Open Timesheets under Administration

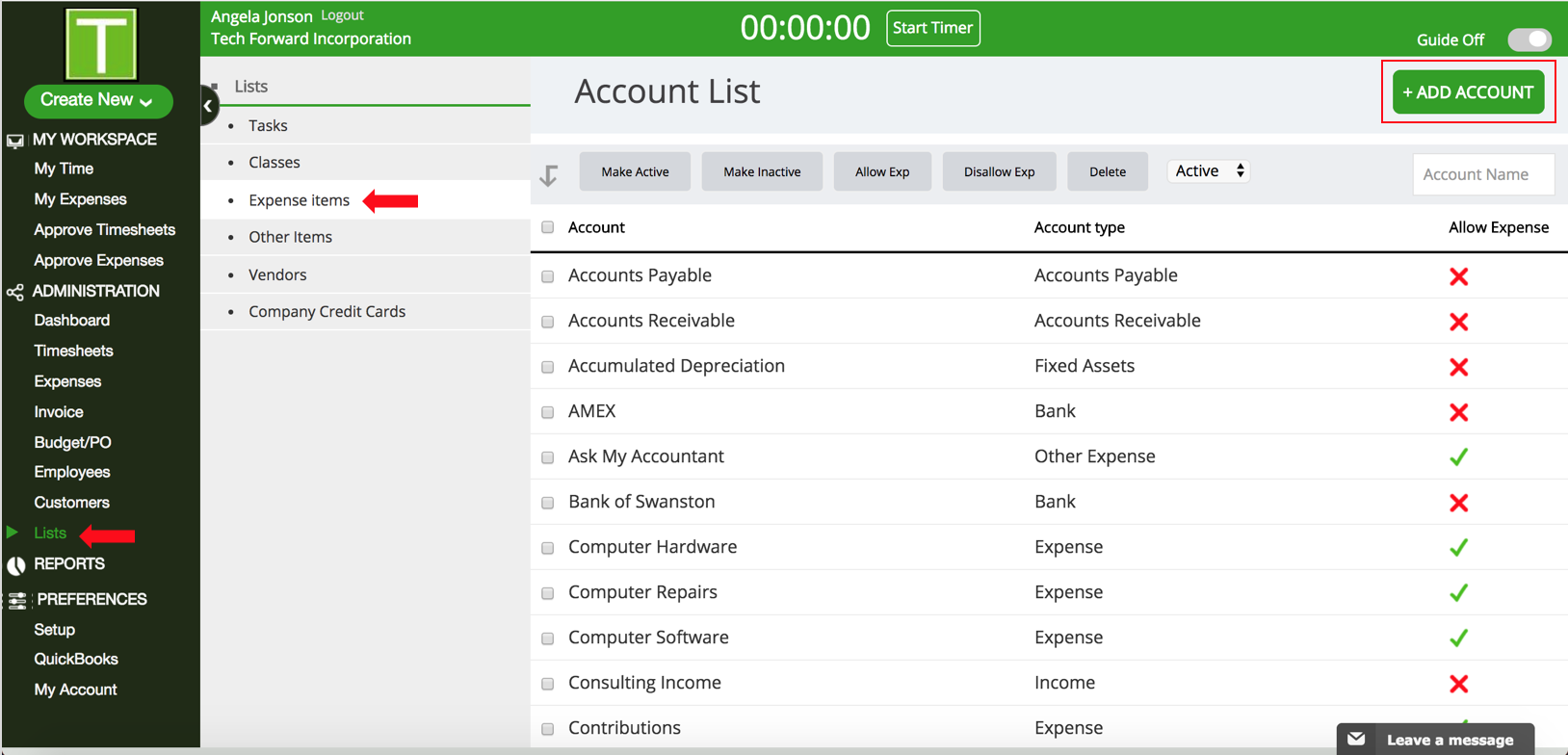(73, 351)
